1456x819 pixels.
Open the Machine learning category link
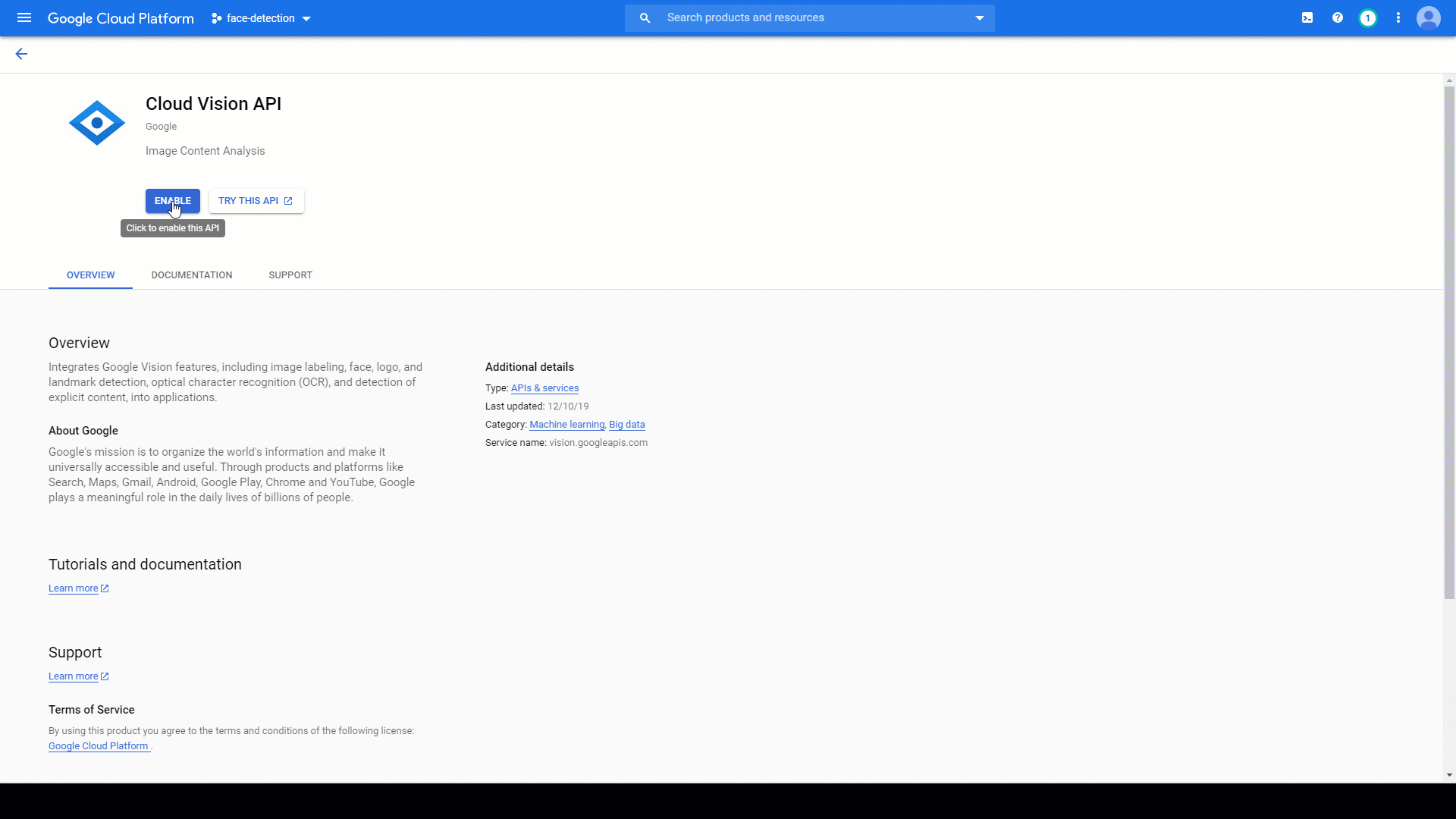567,425
